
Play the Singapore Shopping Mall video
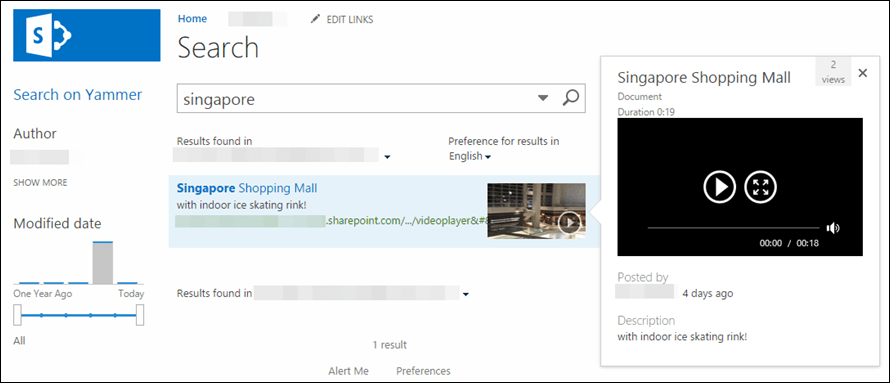(720, 187)
